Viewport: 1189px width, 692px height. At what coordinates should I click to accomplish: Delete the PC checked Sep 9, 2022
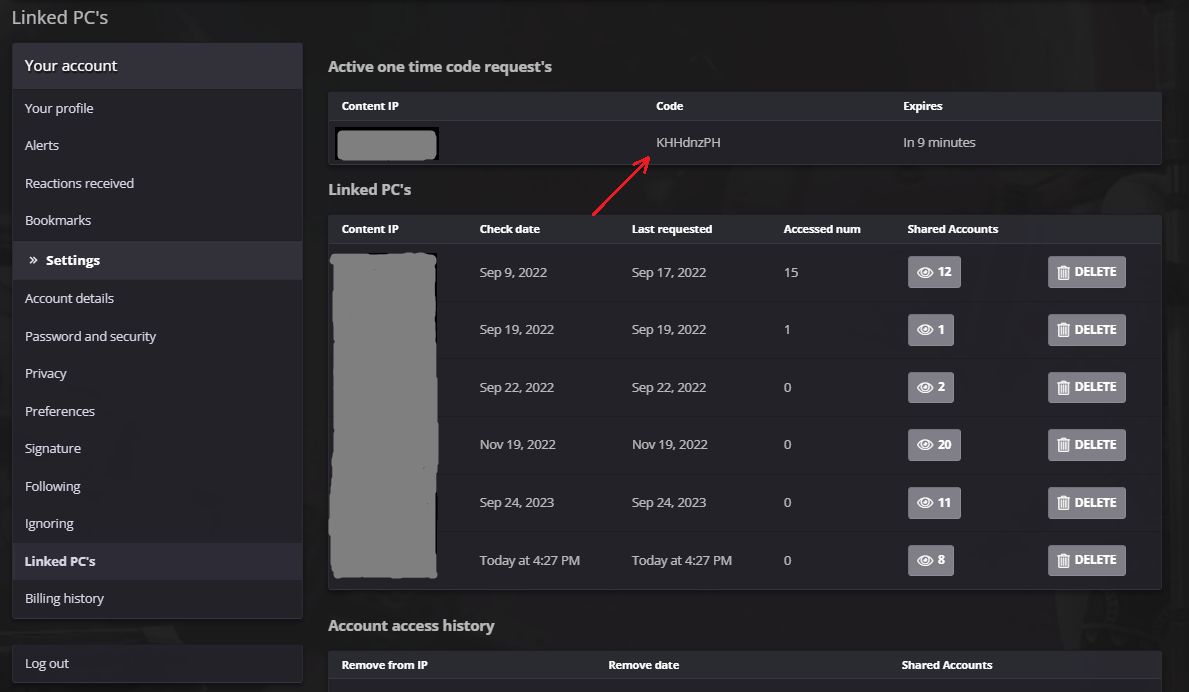click(x=1087, y=272)
